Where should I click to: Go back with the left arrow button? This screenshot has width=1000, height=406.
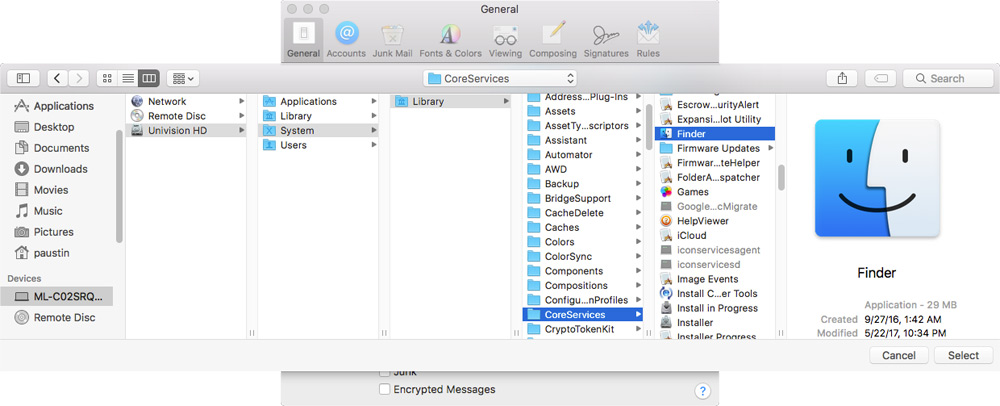pyautogui.click(x=57, y=78)
